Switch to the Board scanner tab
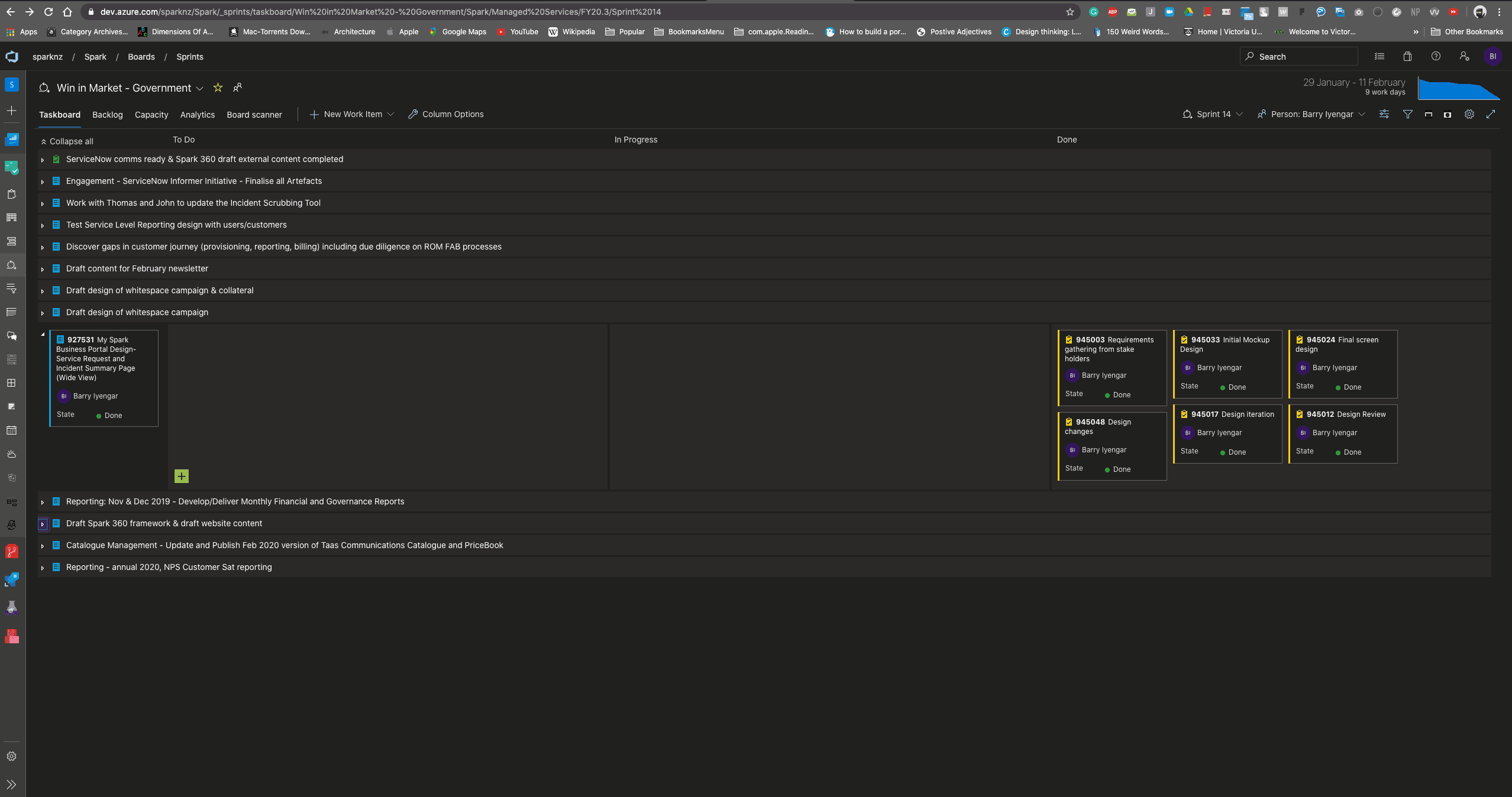 [254, 115]
